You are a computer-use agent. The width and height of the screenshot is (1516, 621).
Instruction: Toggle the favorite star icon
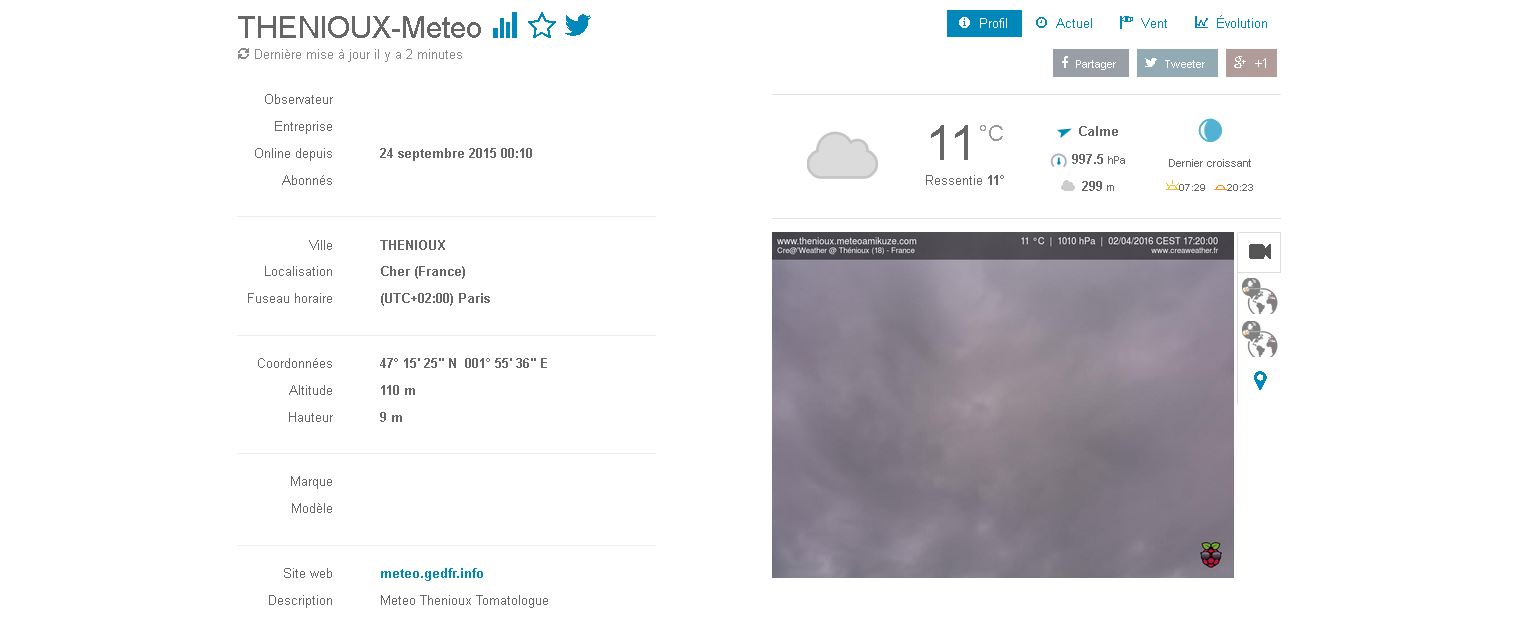coord(542,25)
